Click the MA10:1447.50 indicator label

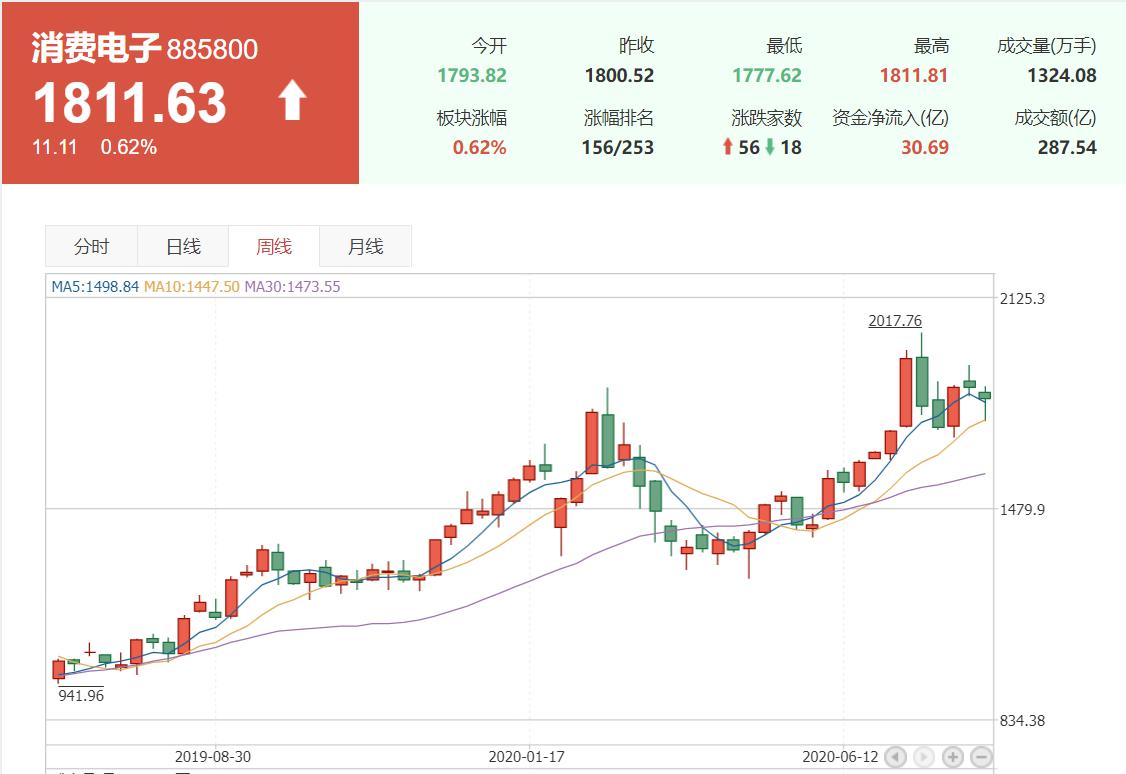(192, 286)
